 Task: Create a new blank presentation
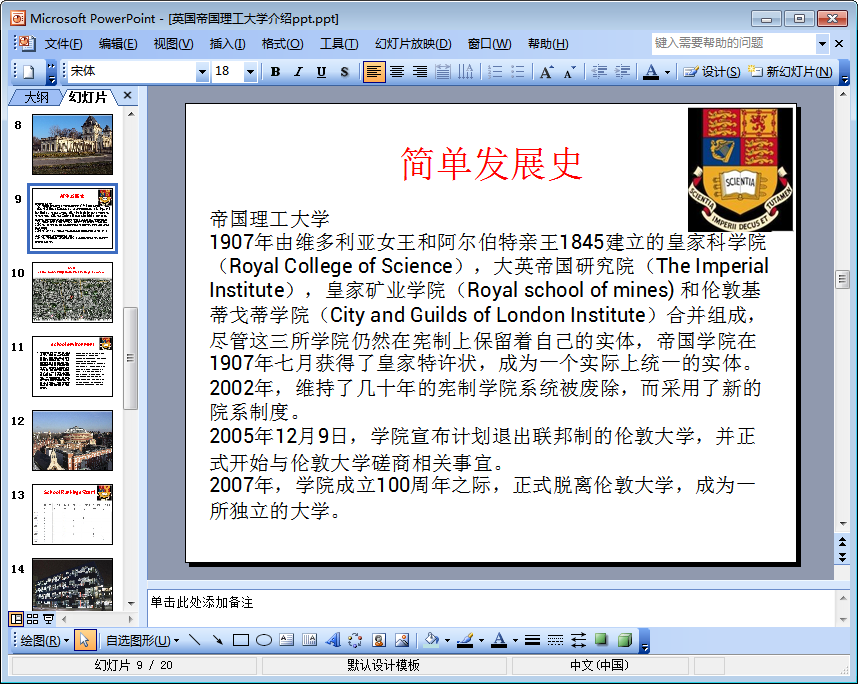point(28,72)
